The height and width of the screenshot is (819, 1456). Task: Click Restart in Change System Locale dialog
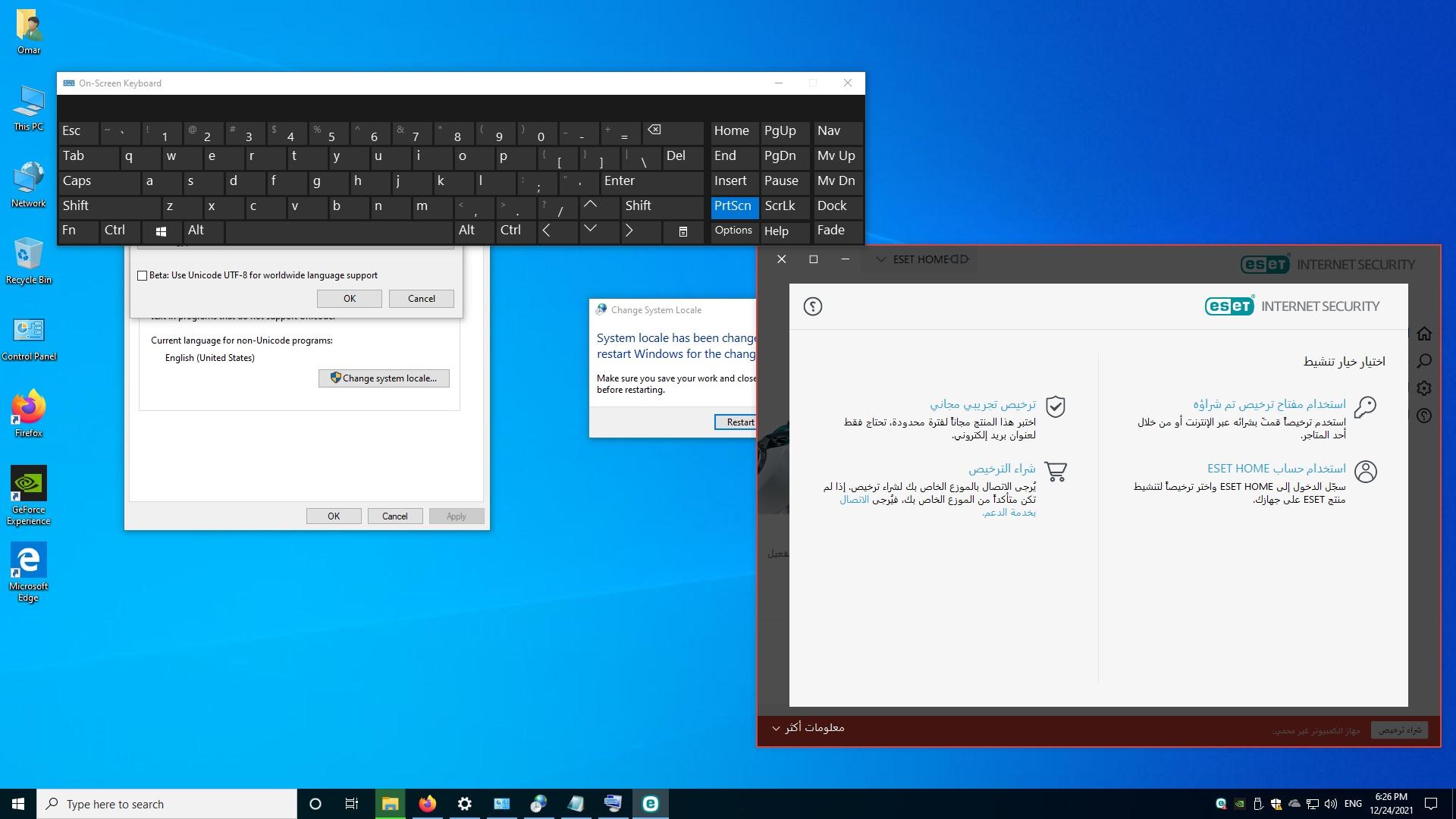(x=736, y=422)
